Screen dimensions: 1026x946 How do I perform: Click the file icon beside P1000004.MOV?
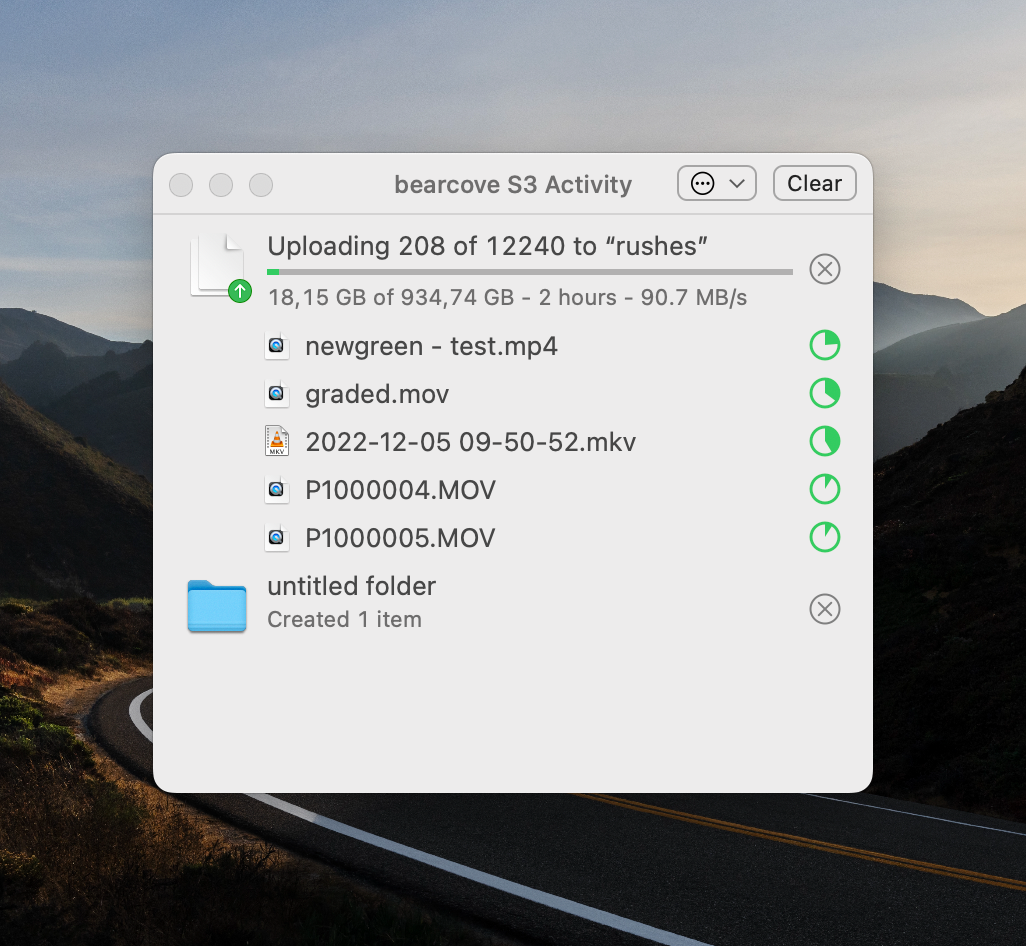pyautogui.click(x=277, y=489)
